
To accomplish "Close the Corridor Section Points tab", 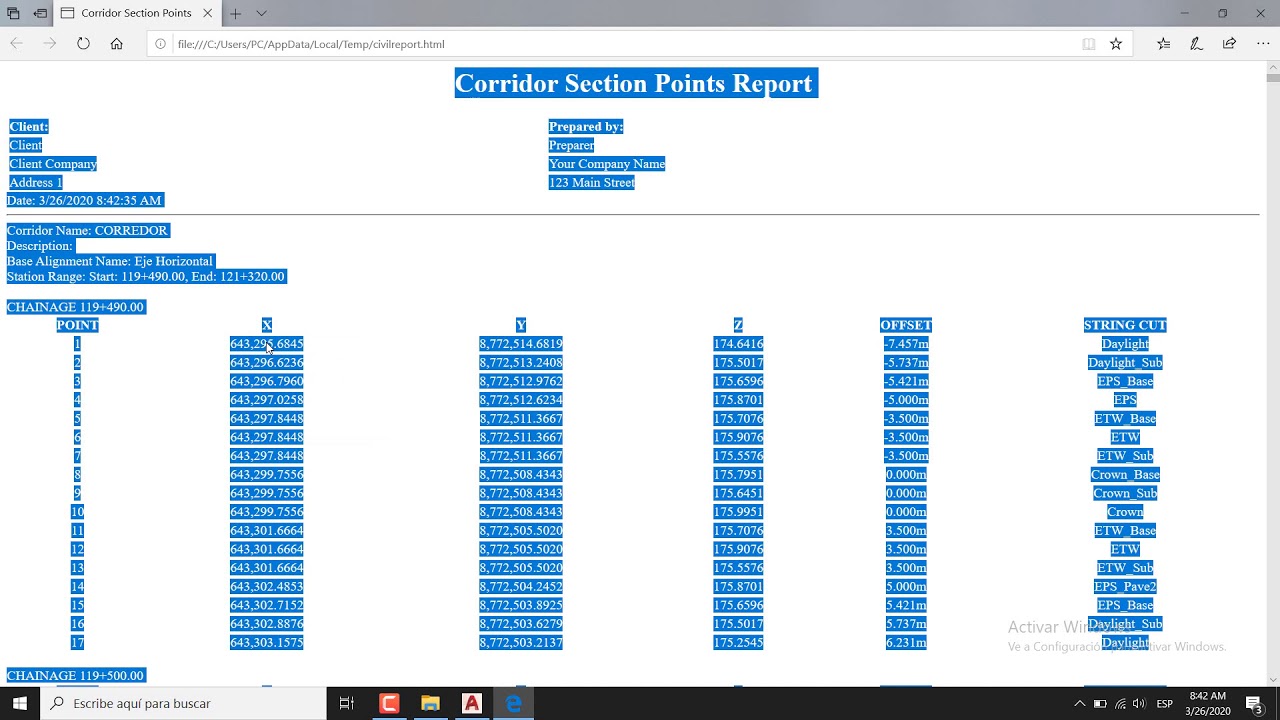I will [x=207, y=13].
